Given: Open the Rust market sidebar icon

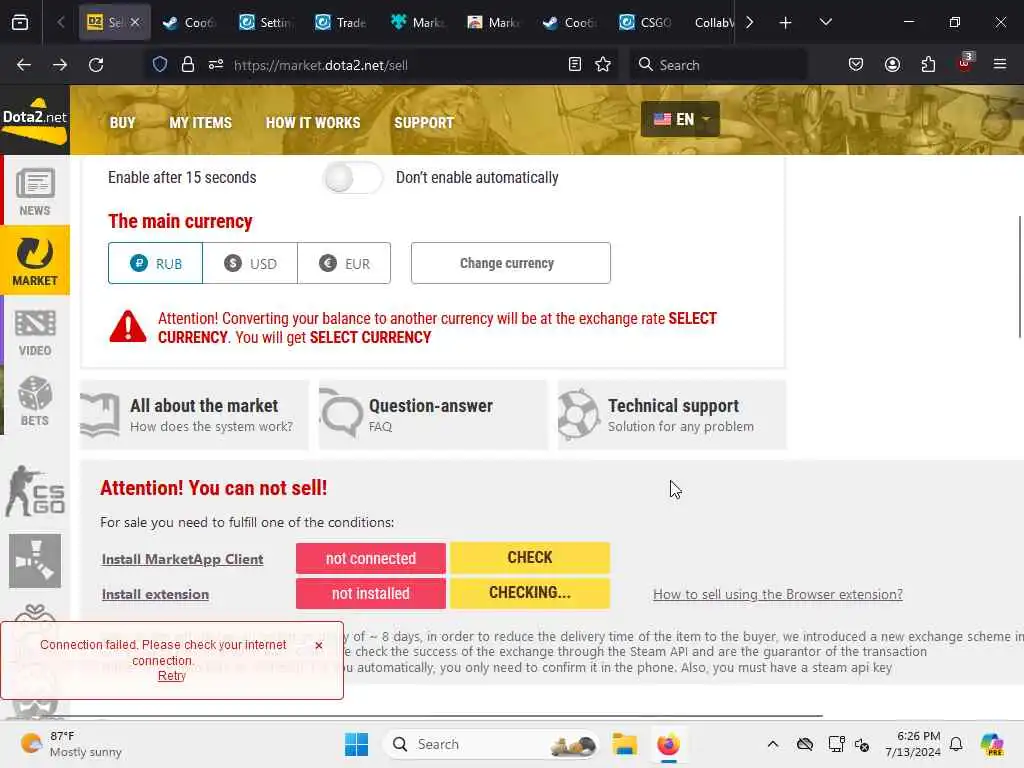Looking at the screenshot, I should tap(35, 561).
